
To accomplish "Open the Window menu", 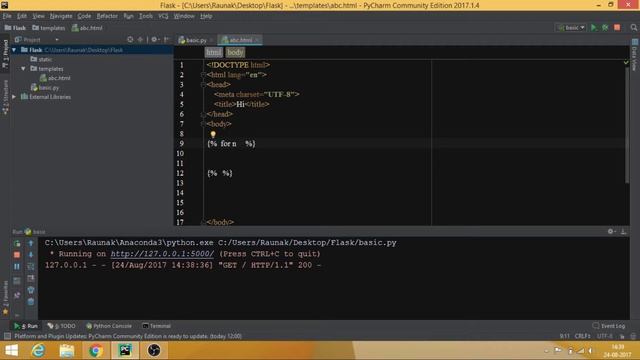I will tap(184, 16).
